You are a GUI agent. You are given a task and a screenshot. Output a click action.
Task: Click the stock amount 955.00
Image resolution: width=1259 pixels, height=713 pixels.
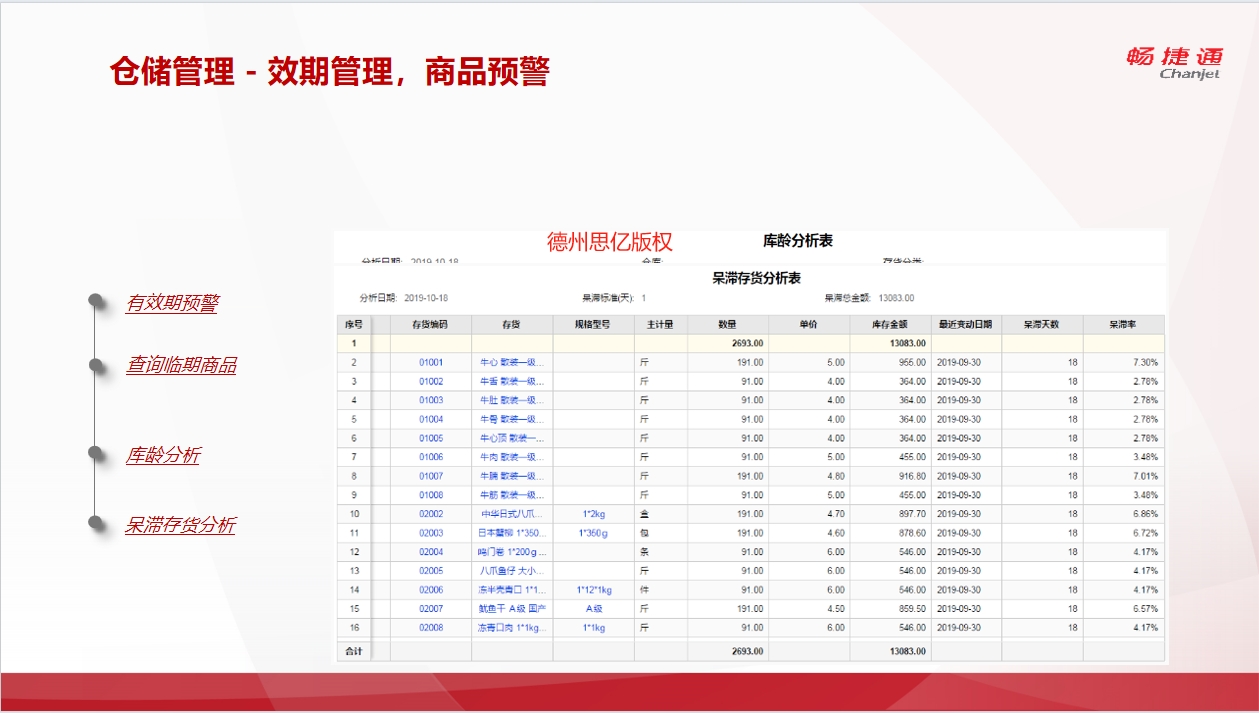(x=911, y=362)
